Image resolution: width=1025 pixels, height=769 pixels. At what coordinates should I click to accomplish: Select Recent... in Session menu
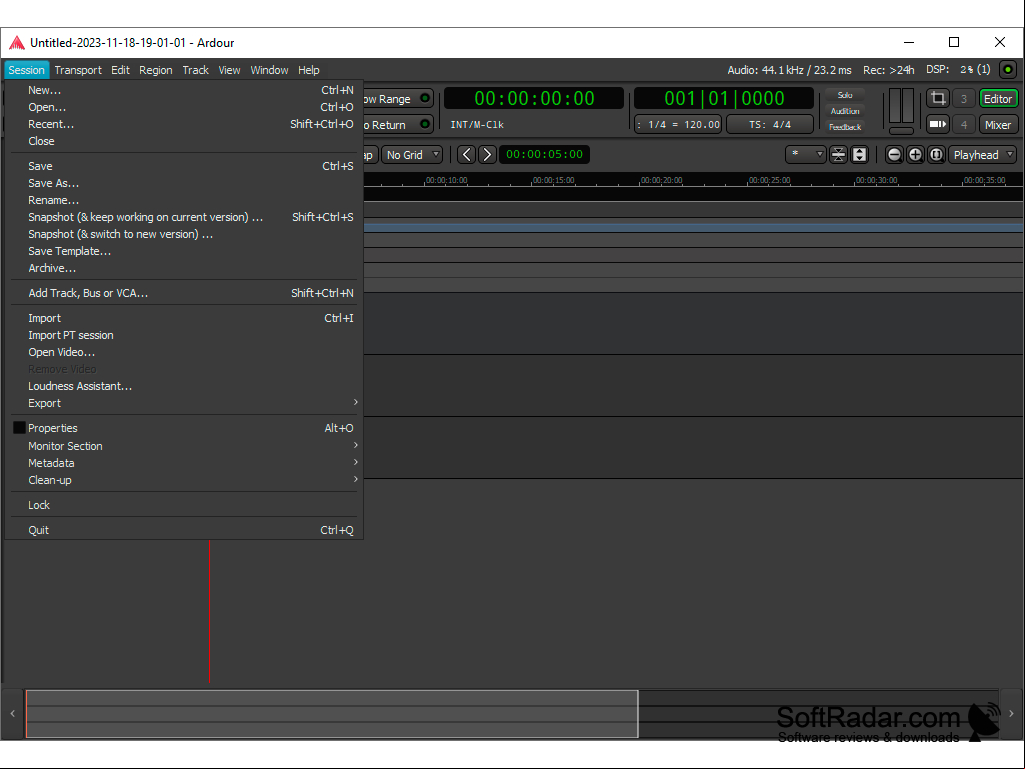[184, 124]
